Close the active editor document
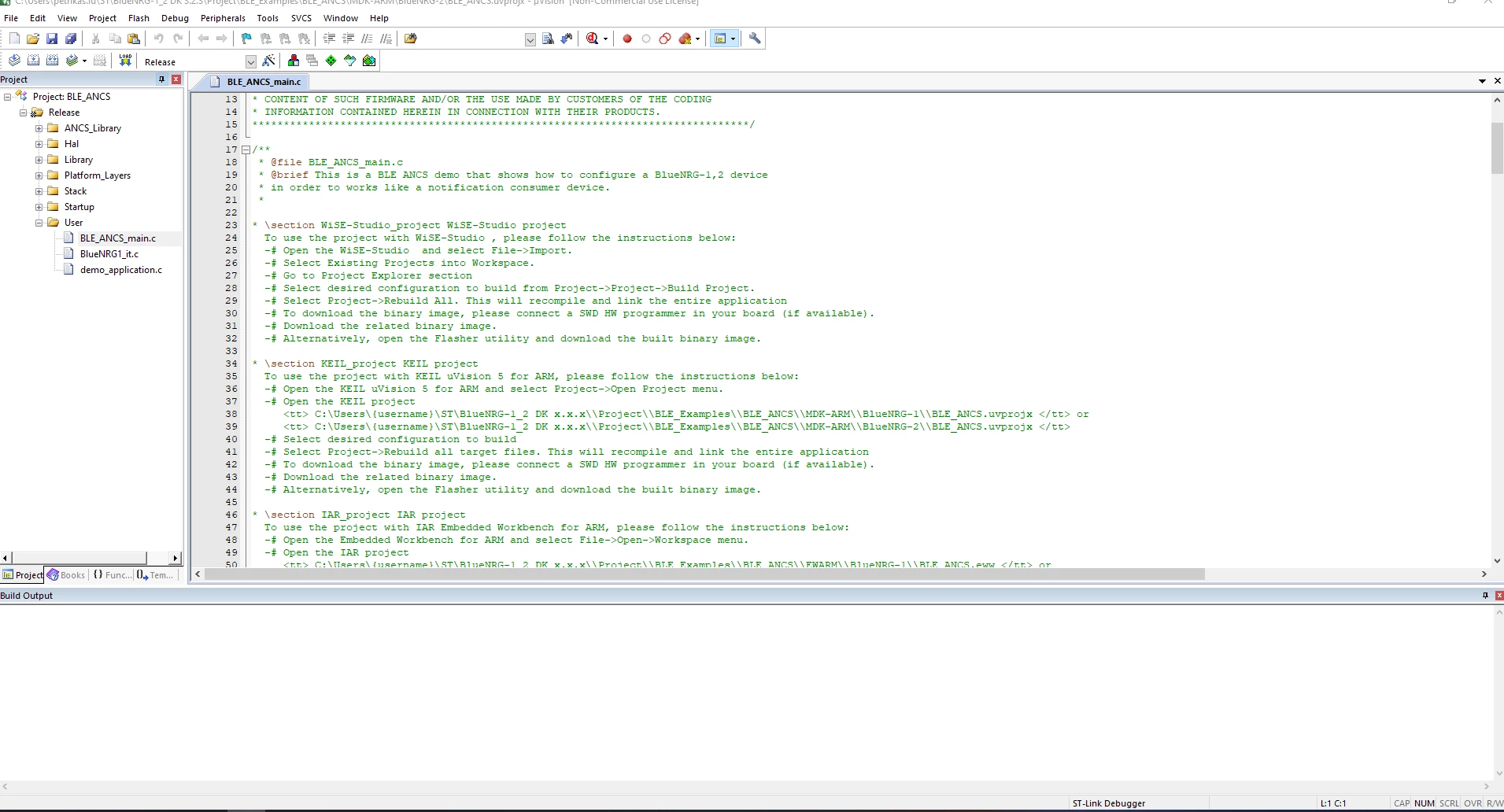1504x812 pixels. point(1497,81)
